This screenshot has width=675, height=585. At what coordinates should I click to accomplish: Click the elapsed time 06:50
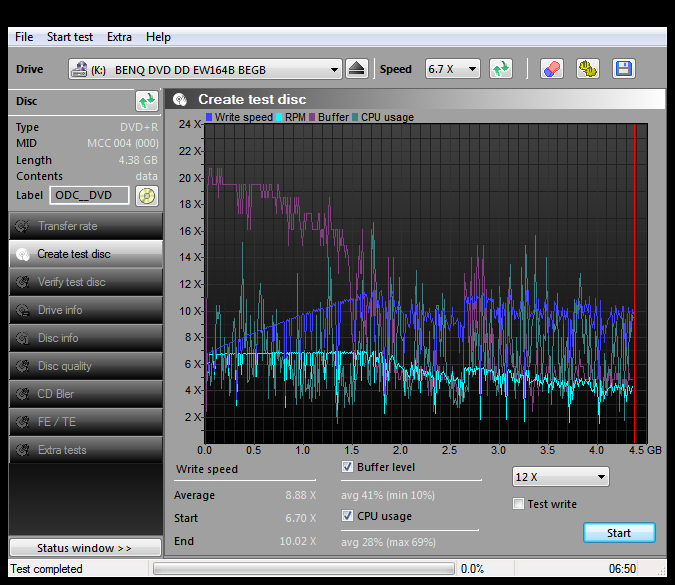click(x=622, y=569)
